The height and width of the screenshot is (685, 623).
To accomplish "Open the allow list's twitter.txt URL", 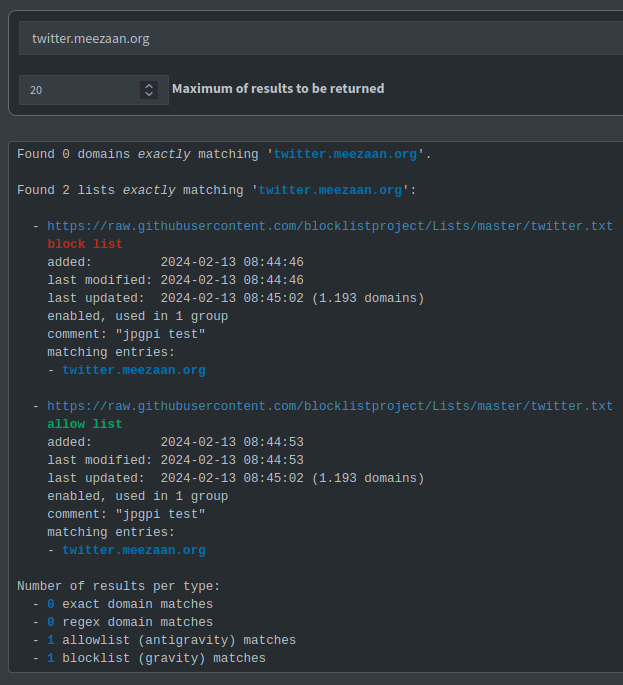I will tap(329, 406).
